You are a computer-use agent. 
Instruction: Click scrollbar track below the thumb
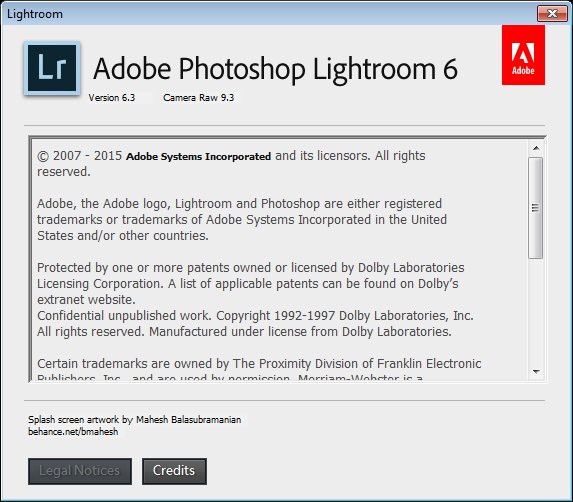(x=536, y=311)
